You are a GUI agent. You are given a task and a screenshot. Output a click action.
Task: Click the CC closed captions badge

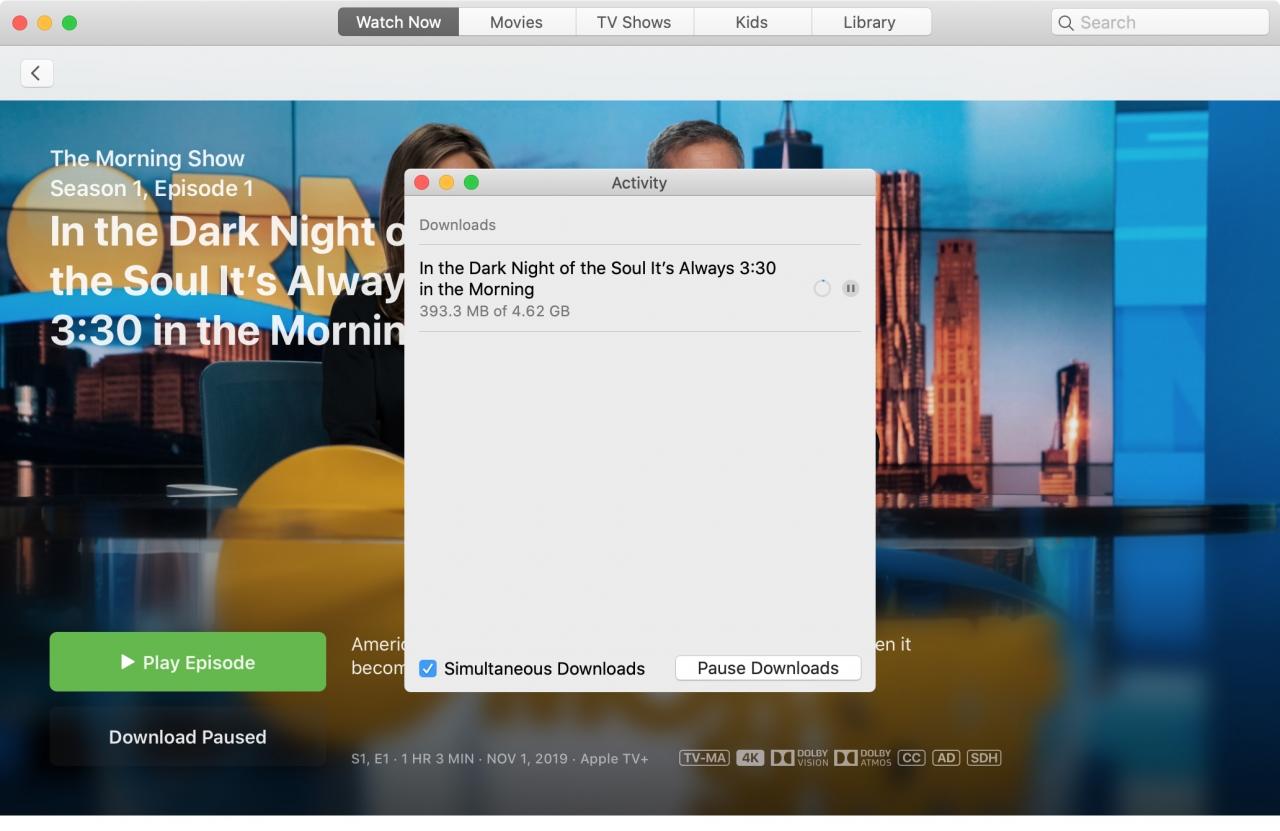click(x=911, y=758)
